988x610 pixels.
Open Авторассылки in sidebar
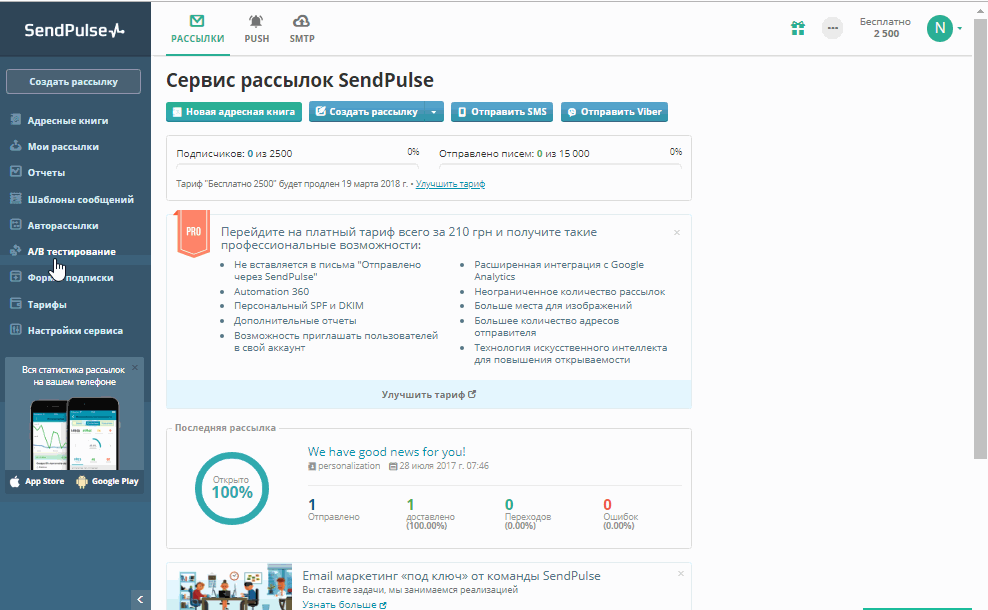point(63,225)
